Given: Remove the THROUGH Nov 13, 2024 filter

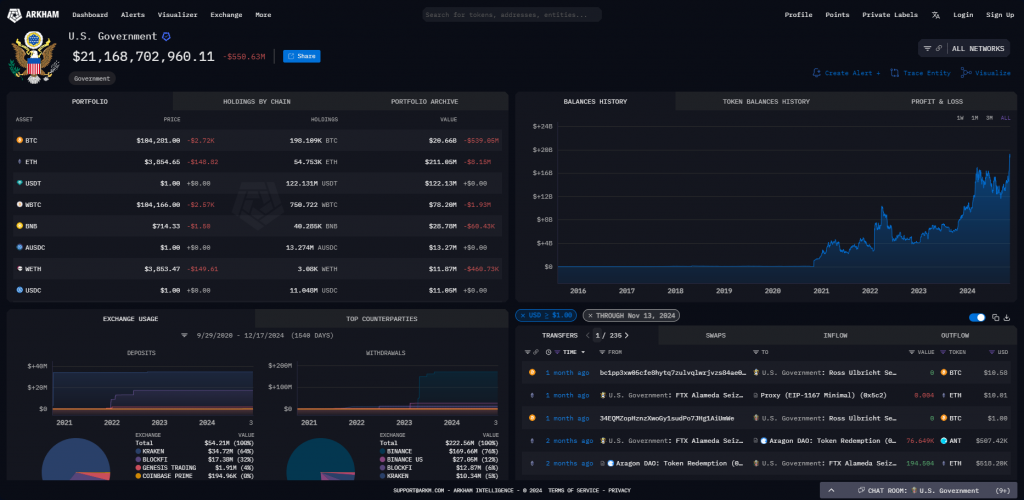Looking at the screenshot, I should coord(590,315).
